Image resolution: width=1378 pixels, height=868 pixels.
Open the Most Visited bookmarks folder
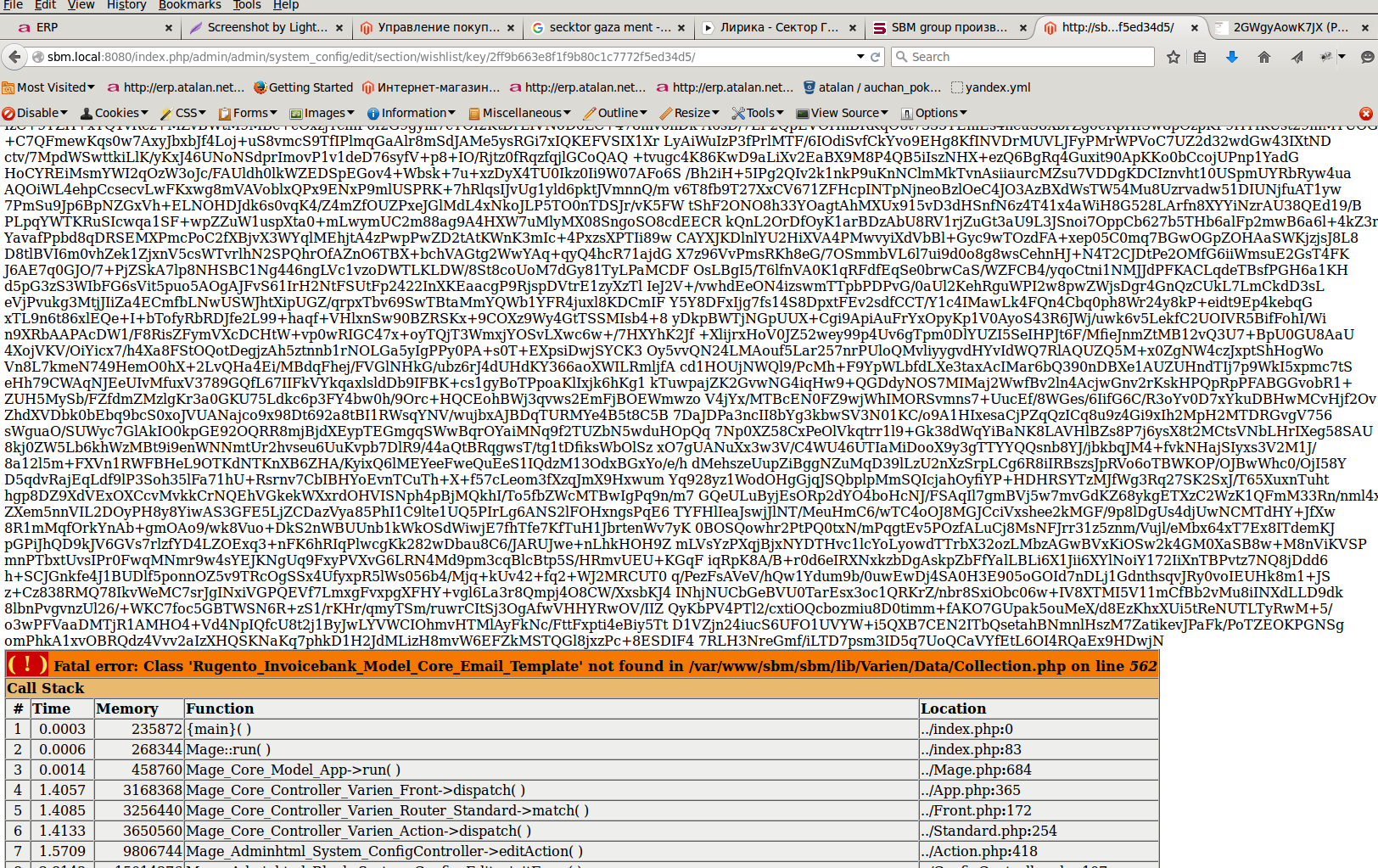(48, 87)
